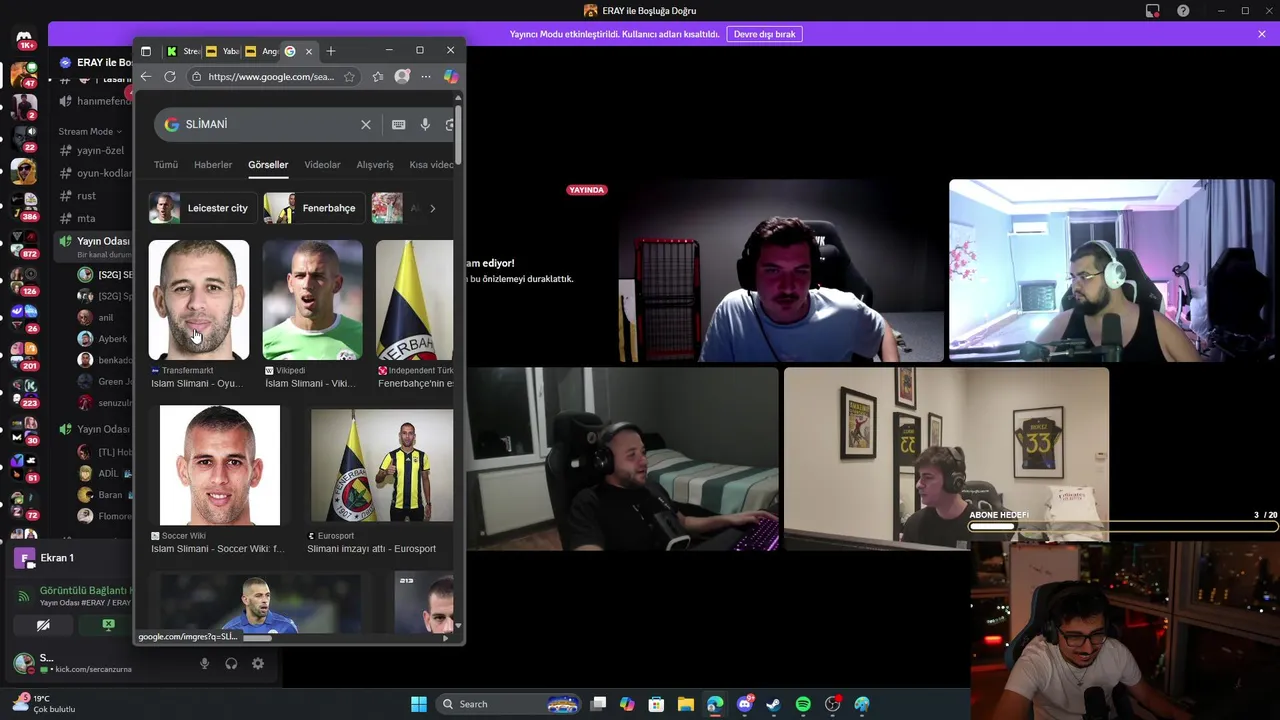Show more image filter chips arrow
This screenshot has height=720, width=1280.
click(x=432, y=208)
